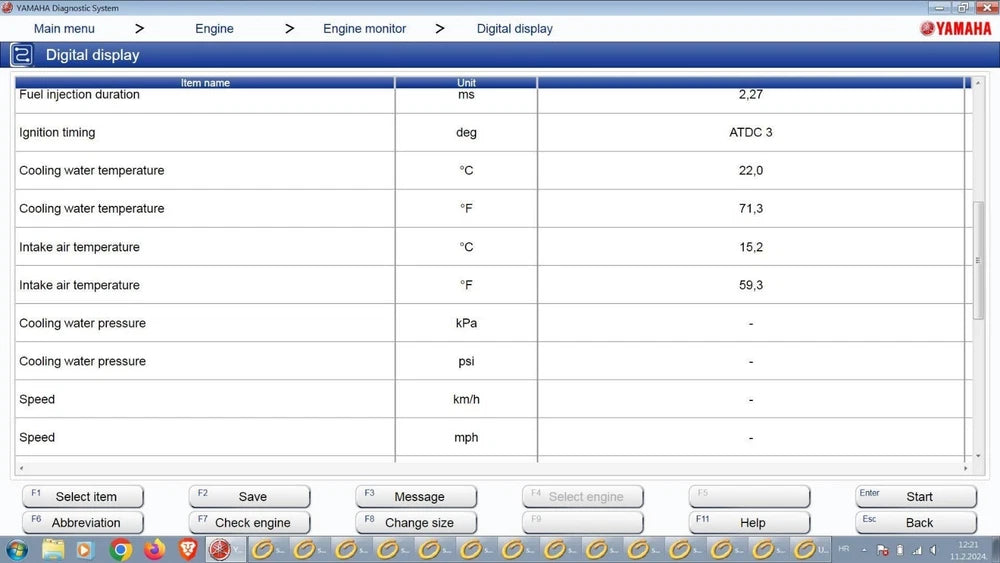This screenshot has height=563, width=1000.
Task: Open Brave browser from the taskbar
Action: pyautogui.click(x=188, y=550)
